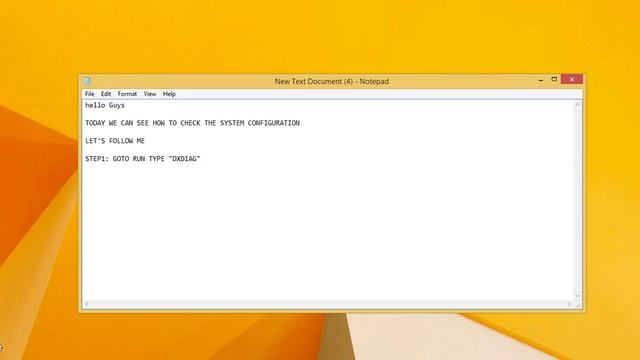Click the vertical scrollbar up arrow
640x360 pixels.
(577, 105)
